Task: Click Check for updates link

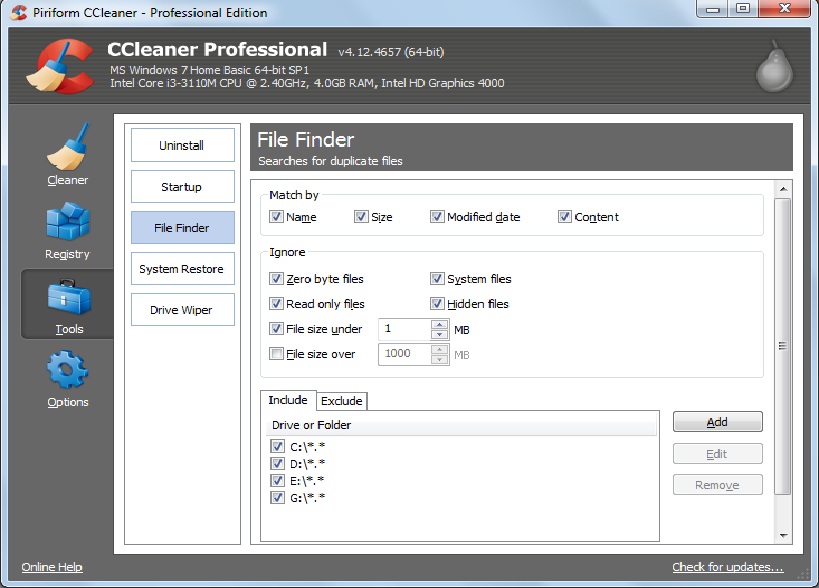Action: click(x=728, y=567)
